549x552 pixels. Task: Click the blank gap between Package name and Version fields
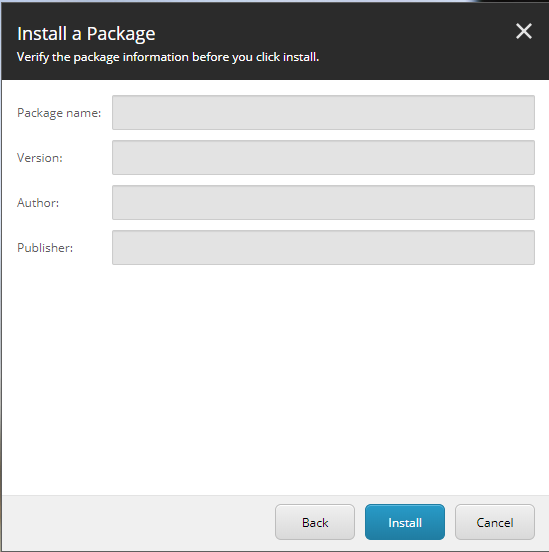[x=323, y=135]
